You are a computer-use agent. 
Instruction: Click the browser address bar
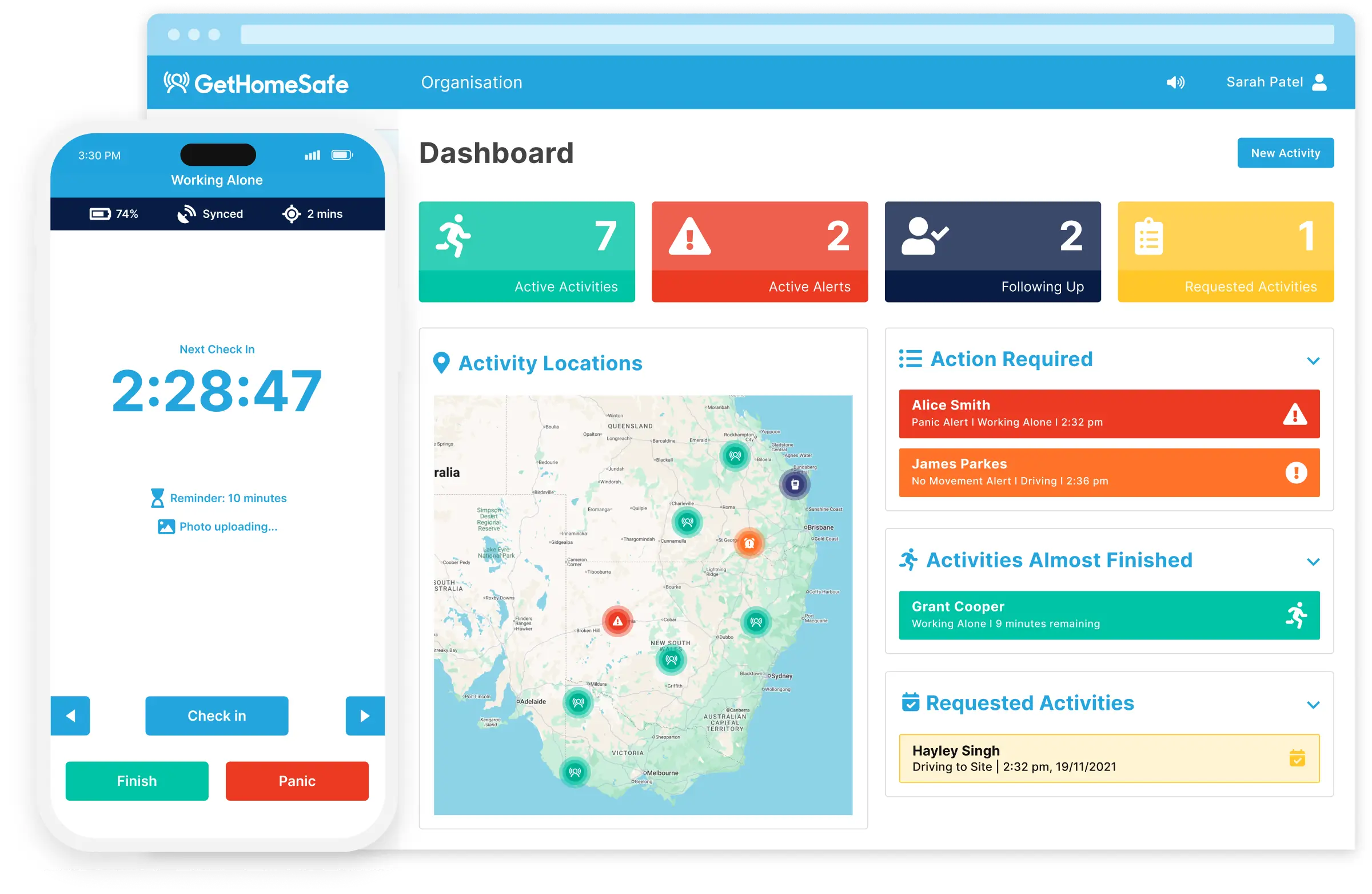point(786,35)
